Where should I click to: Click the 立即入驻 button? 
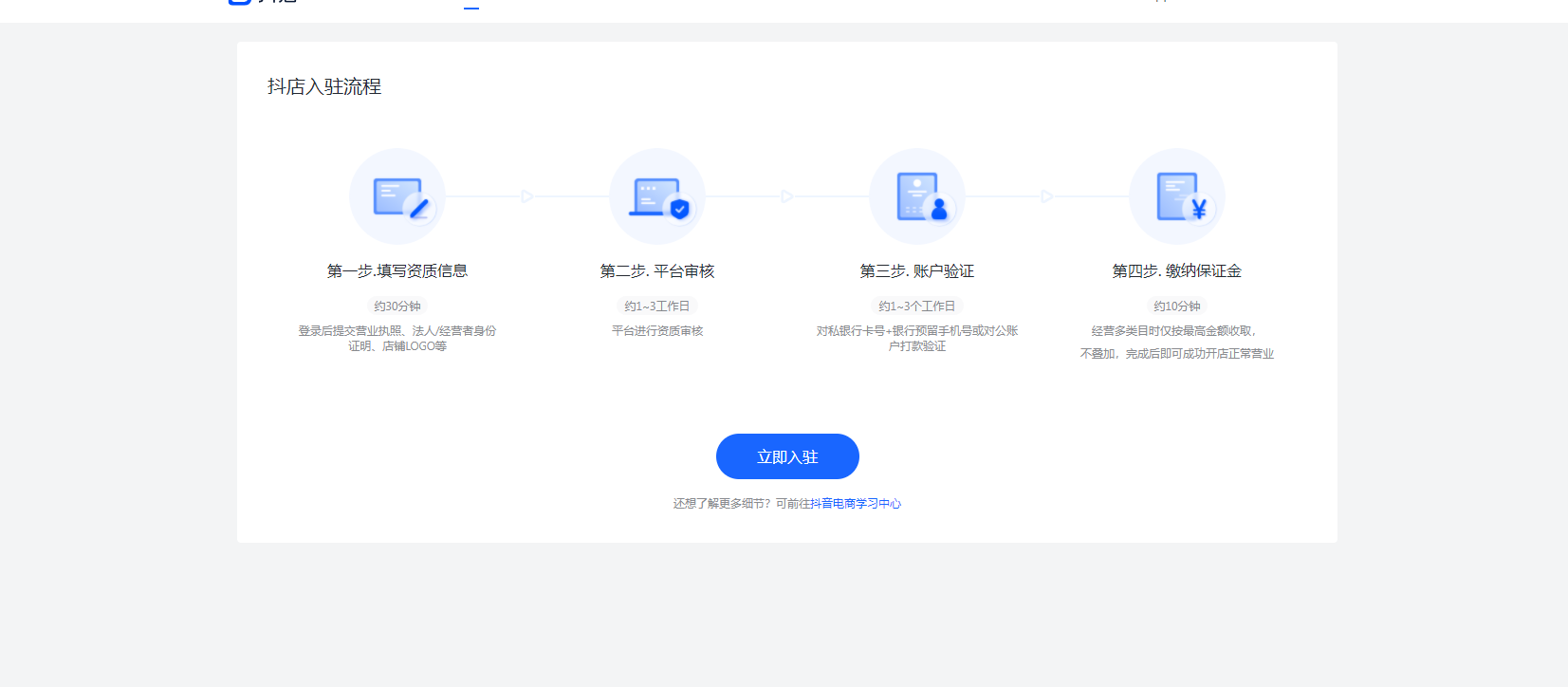click(787, 456)
